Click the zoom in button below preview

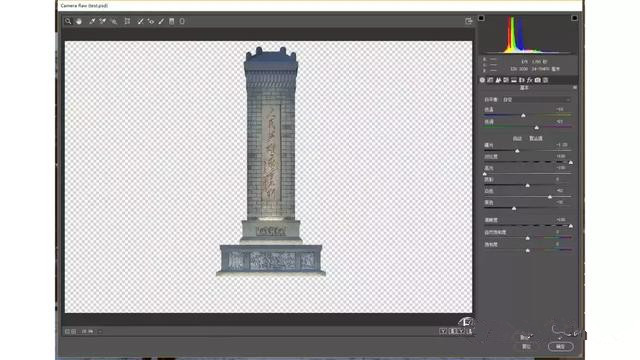click(x=74, y=332)
